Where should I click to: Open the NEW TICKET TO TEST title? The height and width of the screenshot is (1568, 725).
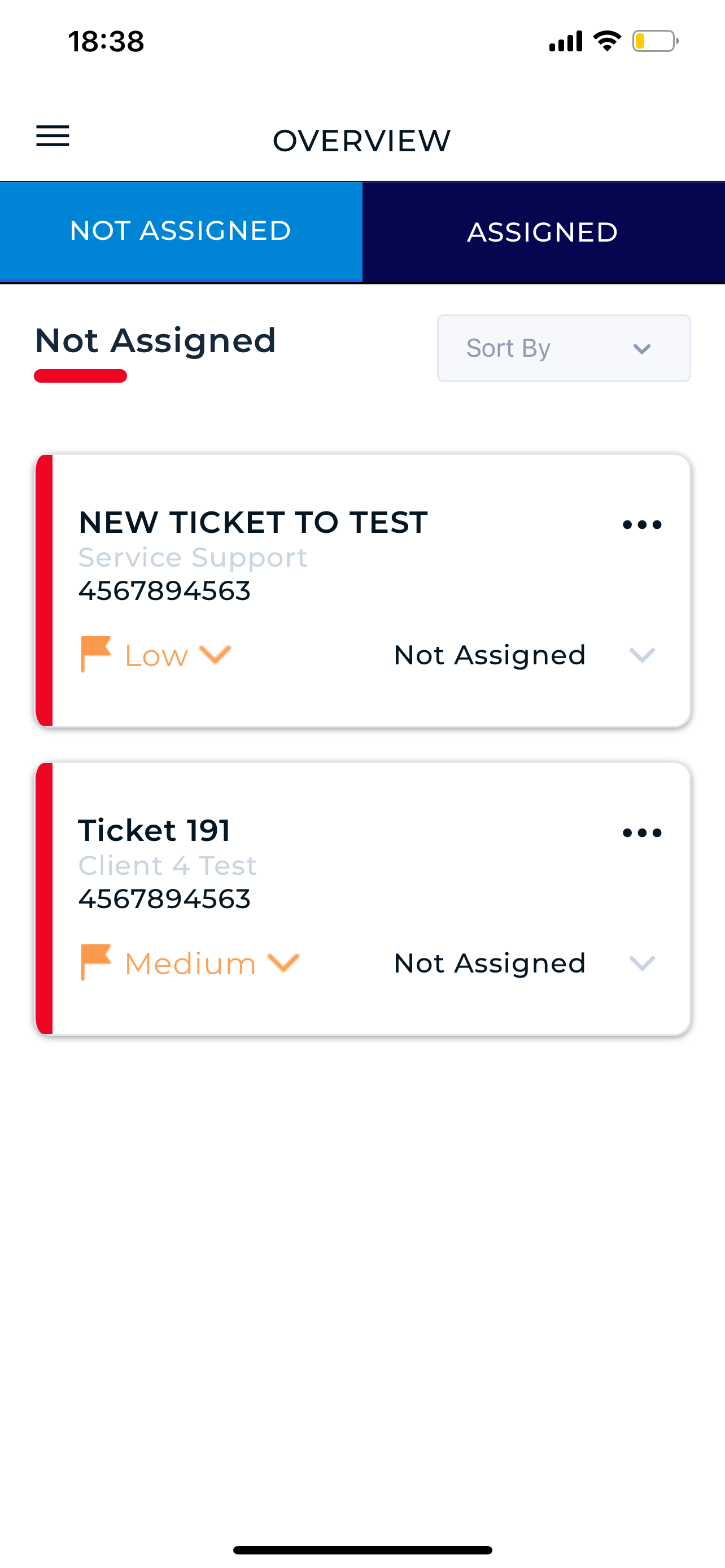pyautogui.click(x=252, y=522)
